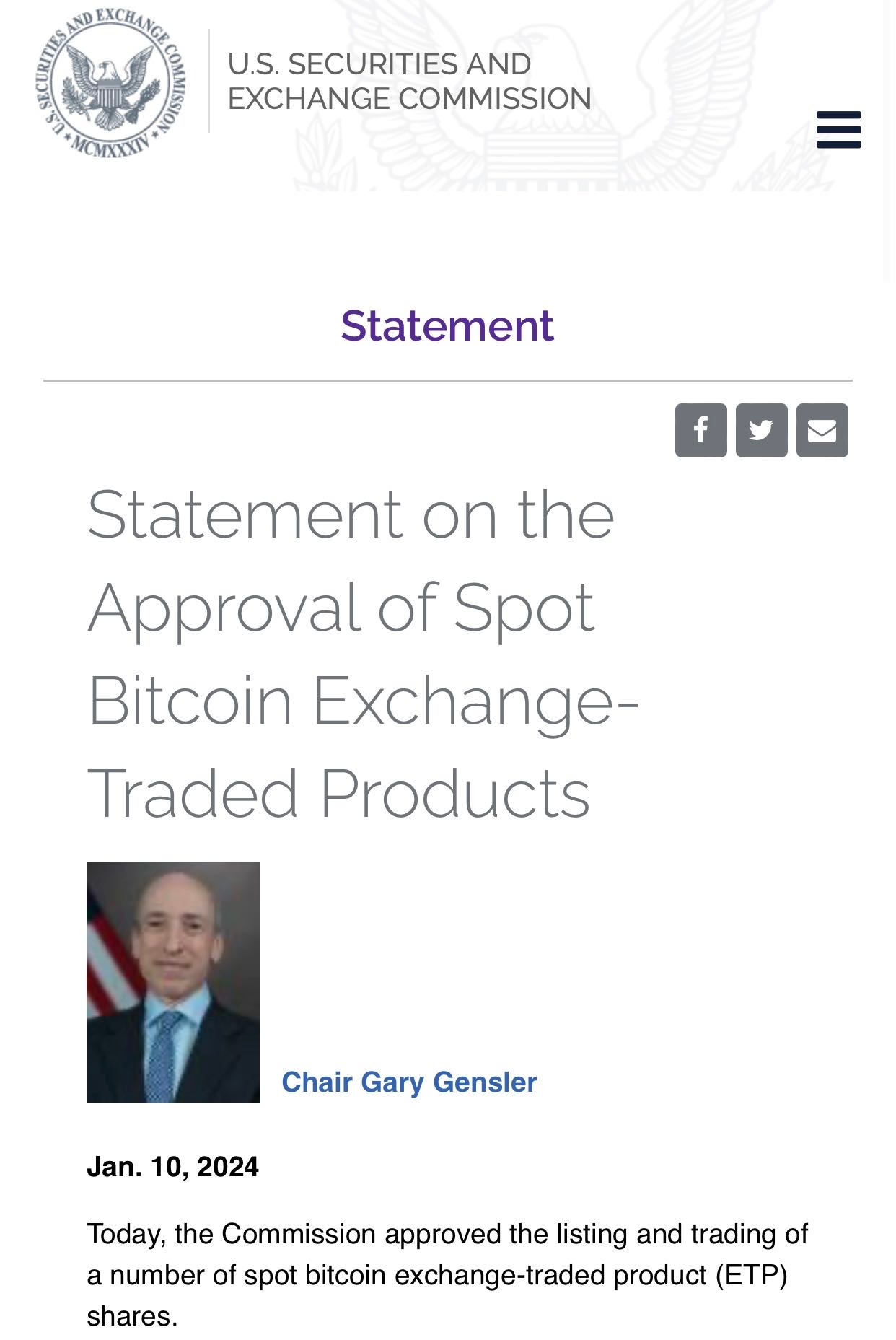Click the title line 'Statement on the'
This screenshot has height=1340, width=896.
point(351,514)
